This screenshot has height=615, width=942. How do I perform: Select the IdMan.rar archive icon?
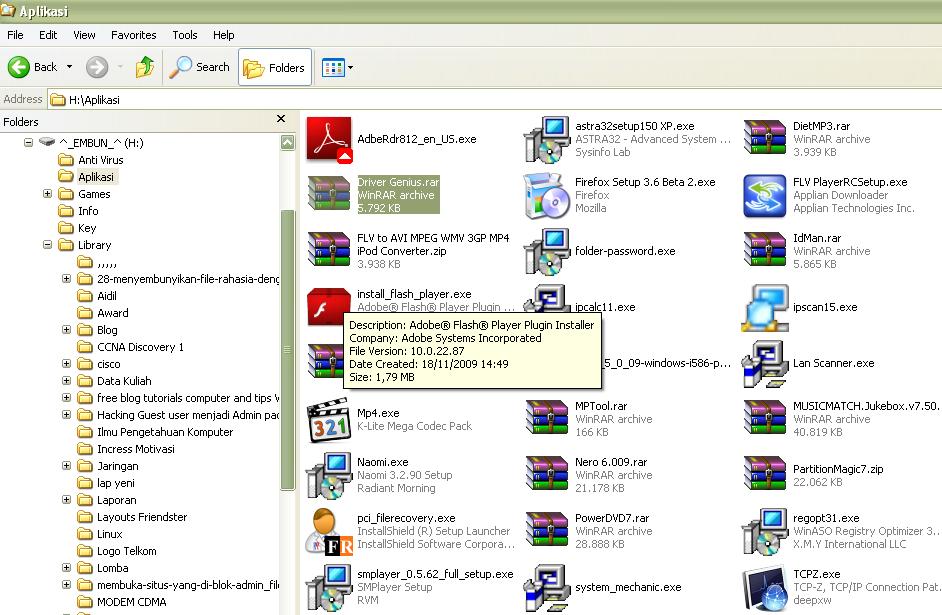(764, 250)
